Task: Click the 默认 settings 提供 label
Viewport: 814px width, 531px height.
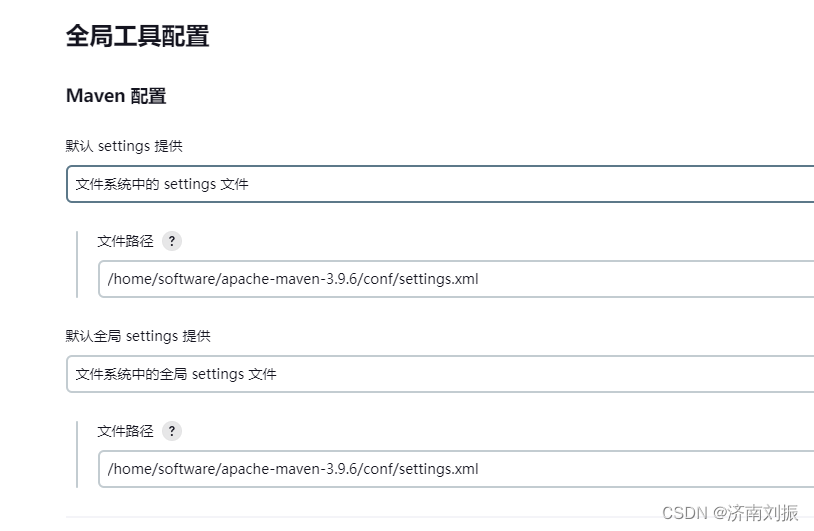Action: point(124,146)
